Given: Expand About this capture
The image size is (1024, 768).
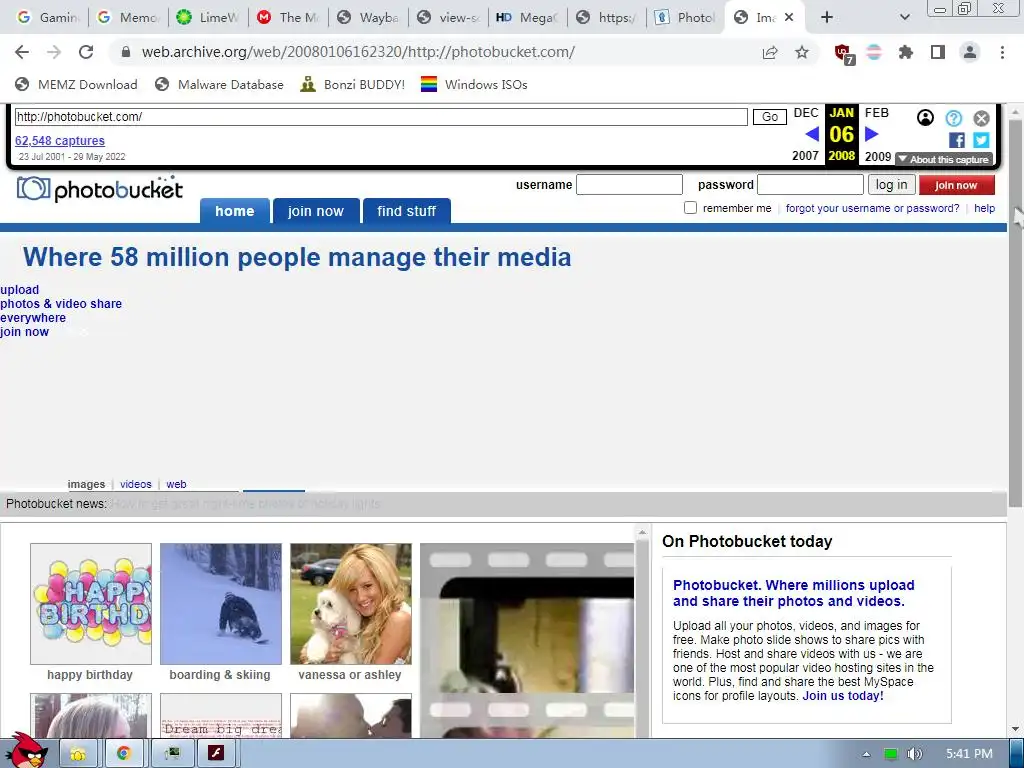Looking at the screenshot, I should 944,159.
